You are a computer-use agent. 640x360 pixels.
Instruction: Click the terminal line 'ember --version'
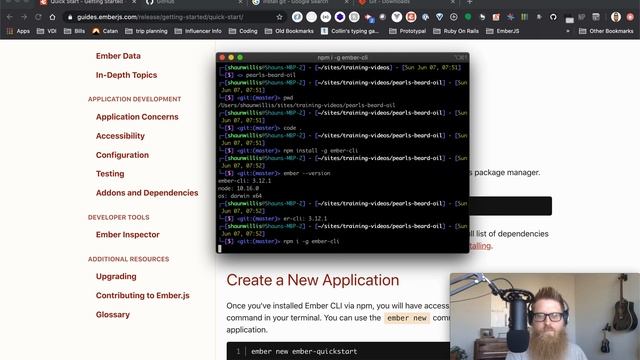coord(307,173)
